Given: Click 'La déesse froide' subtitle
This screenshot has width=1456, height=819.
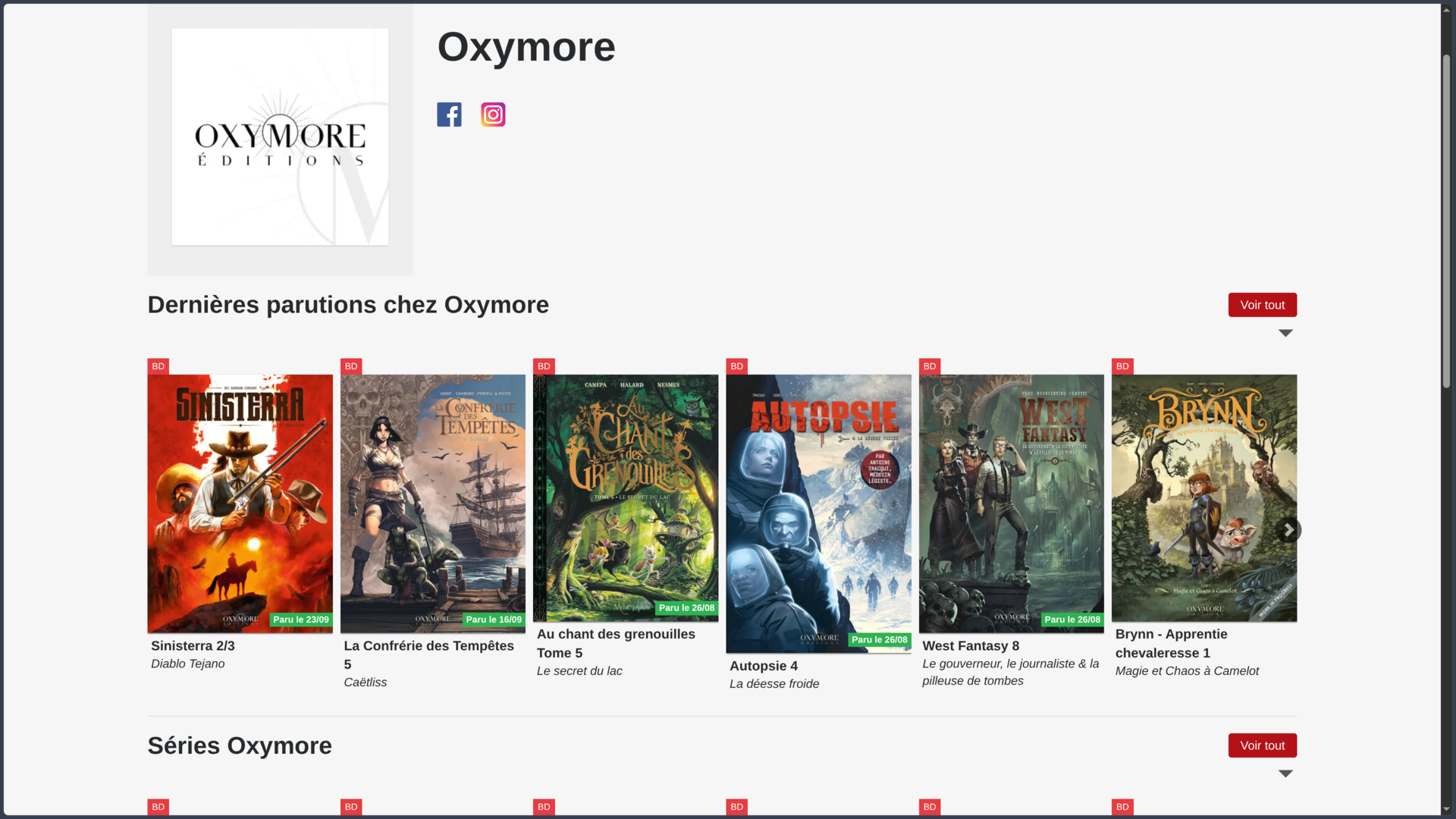Looking at the screenshot, I should click(774, 684).
